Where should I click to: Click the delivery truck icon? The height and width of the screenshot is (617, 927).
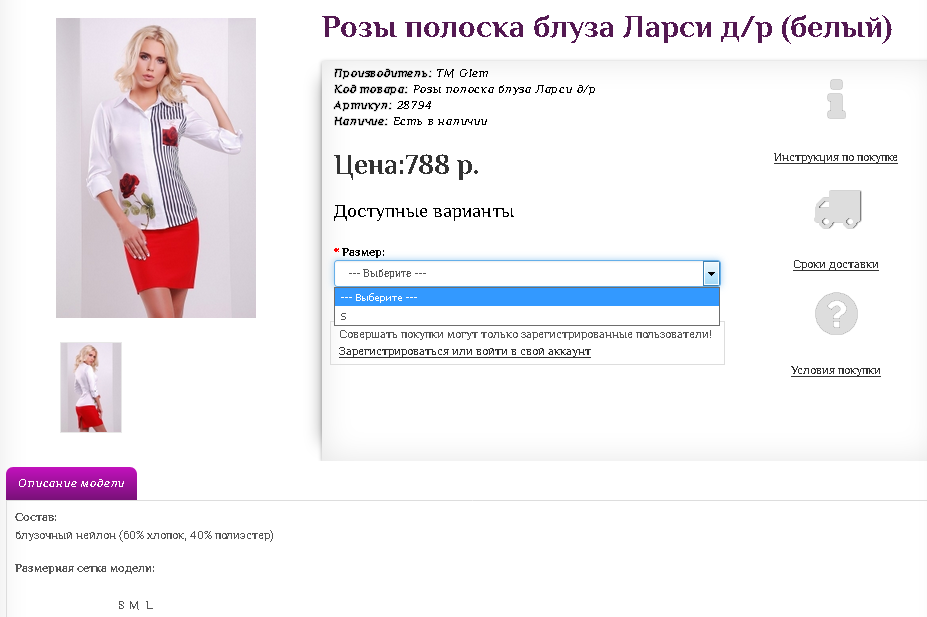click(x=837, y=209)
